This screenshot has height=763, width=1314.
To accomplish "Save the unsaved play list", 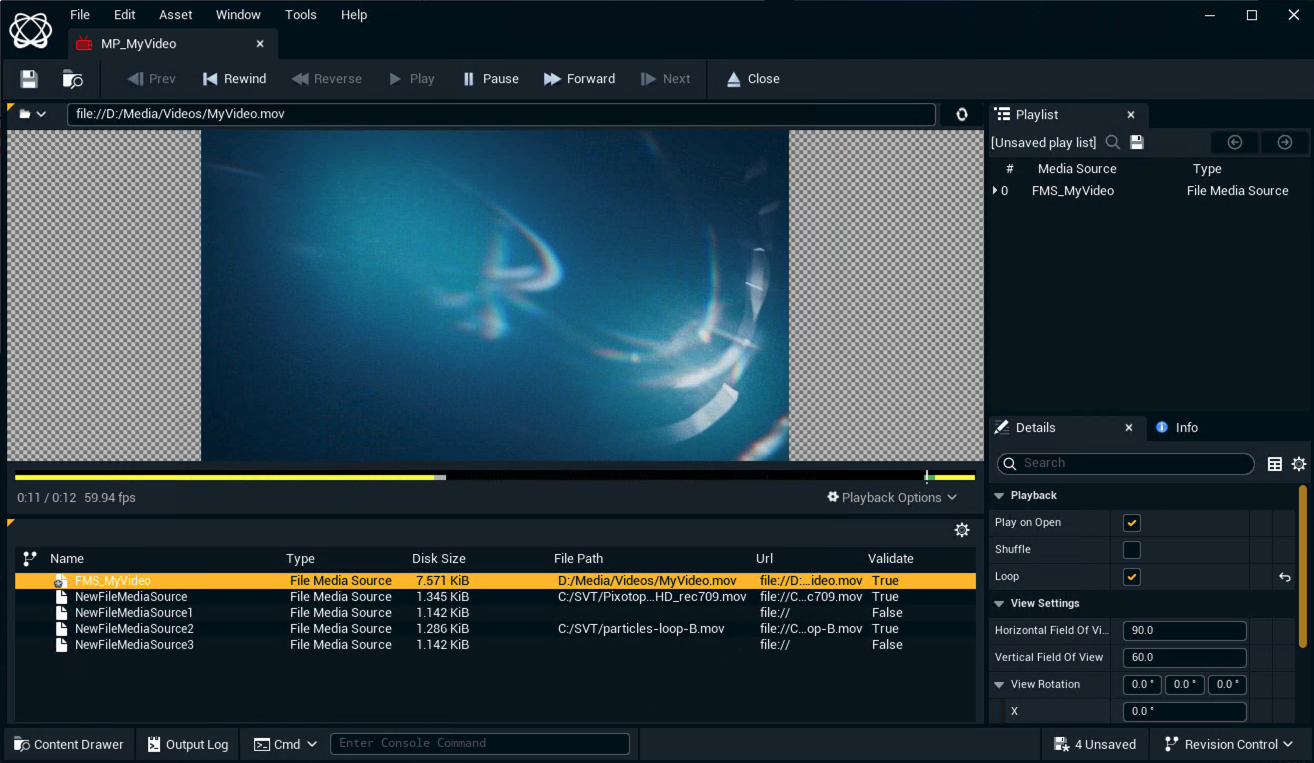I will click(x=1137, y=143).
